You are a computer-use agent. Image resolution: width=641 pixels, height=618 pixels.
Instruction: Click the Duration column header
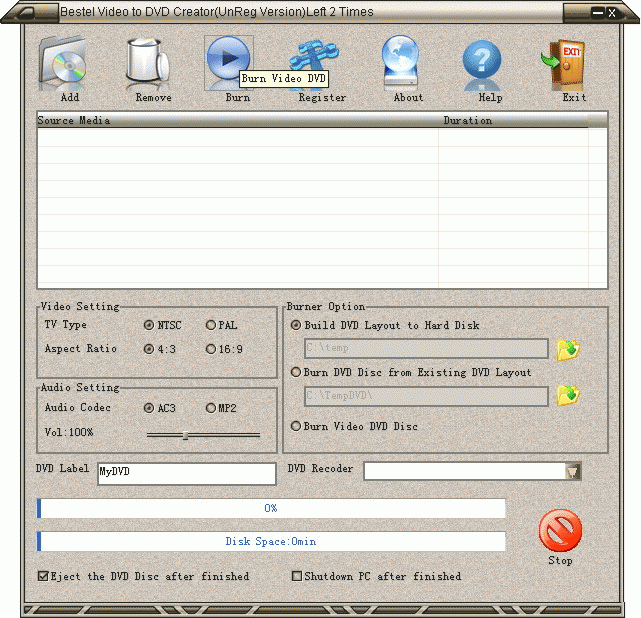[513, 121]
